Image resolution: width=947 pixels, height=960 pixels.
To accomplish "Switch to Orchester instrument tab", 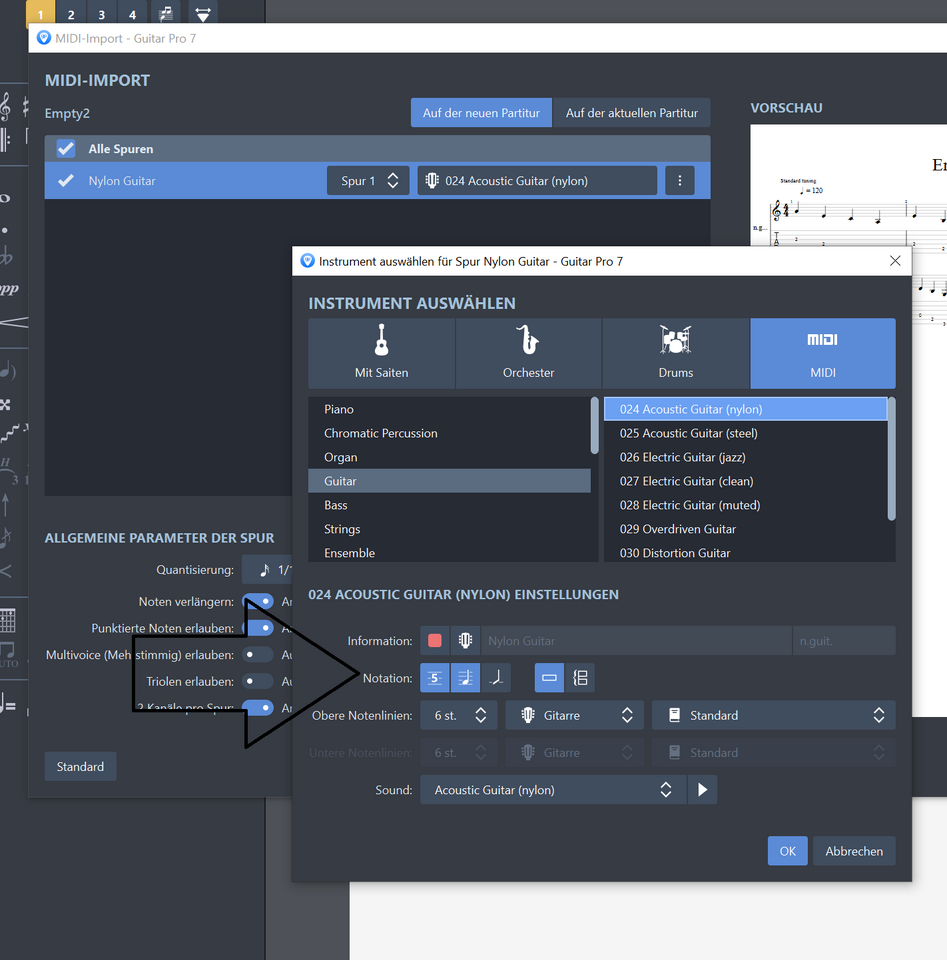I will click(529, 353).
